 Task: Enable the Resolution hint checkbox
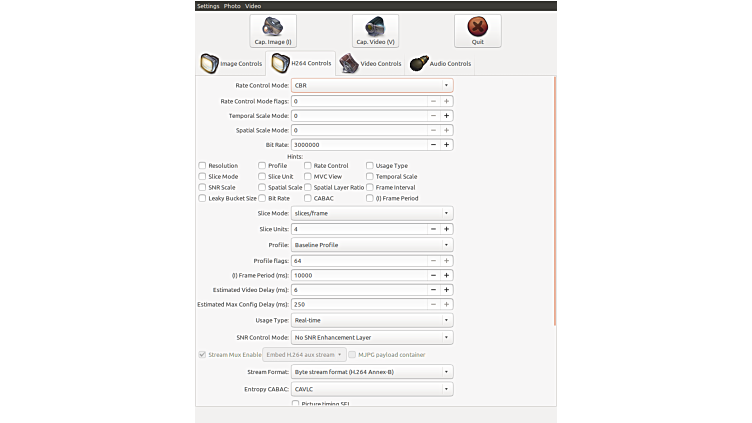(202, 165)
